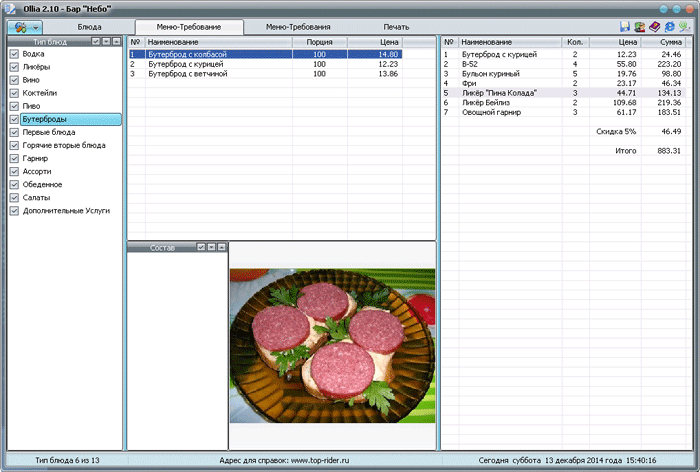Click the green globe key icon

click(x=684, y=27)
